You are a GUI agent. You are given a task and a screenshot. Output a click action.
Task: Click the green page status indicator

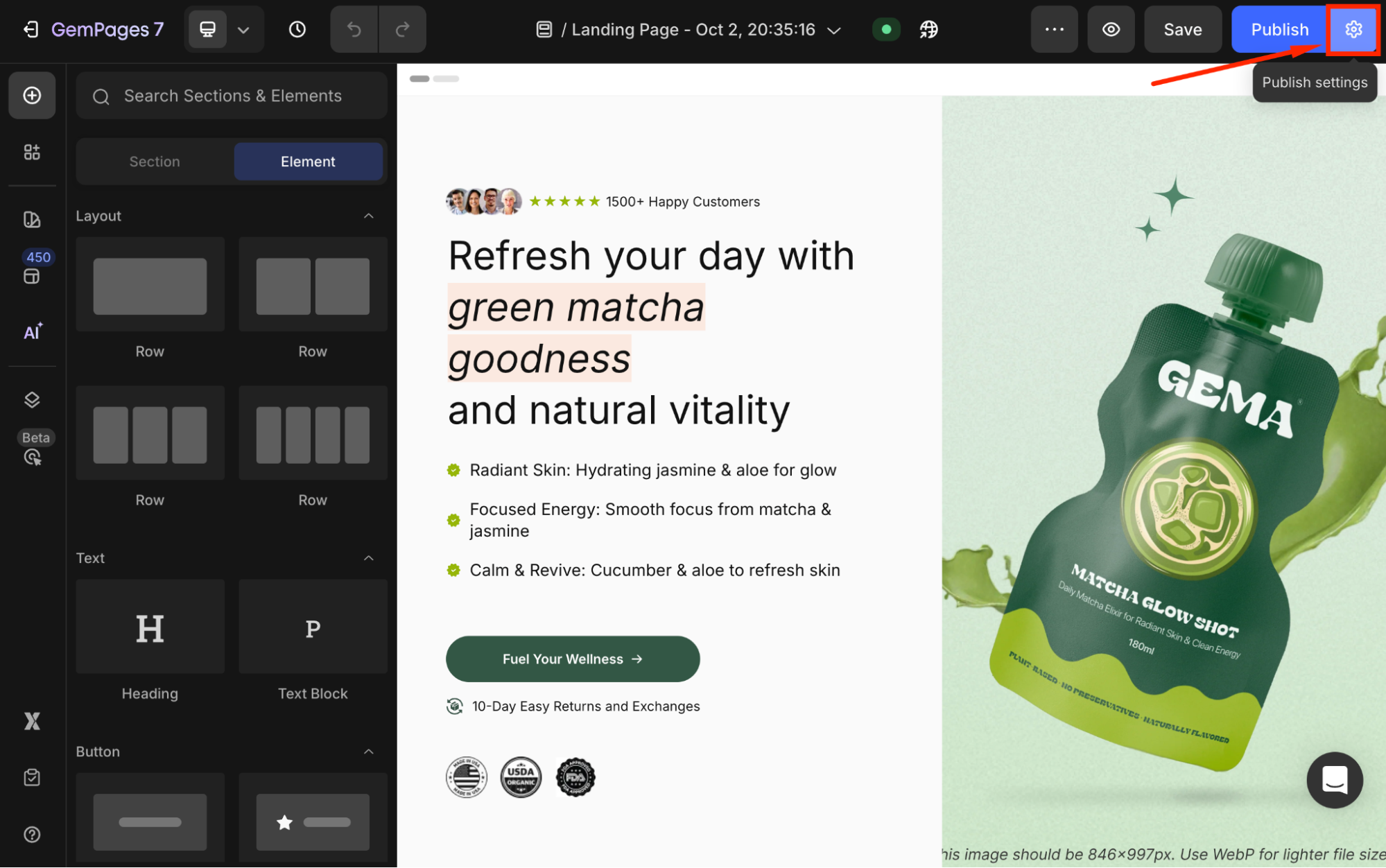click(x=886, y=29)
